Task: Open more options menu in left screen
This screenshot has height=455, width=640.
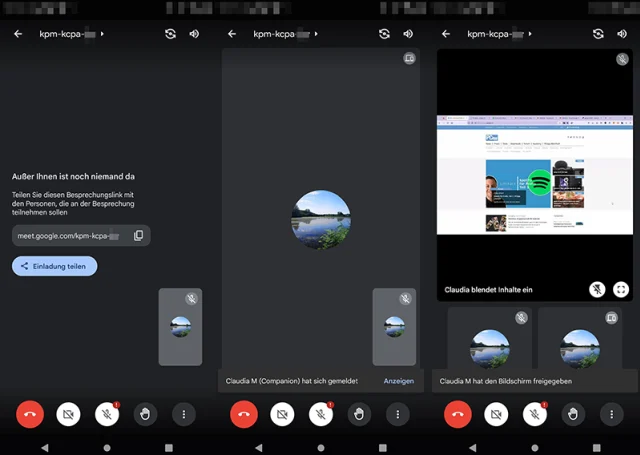Action: point(184,414)
